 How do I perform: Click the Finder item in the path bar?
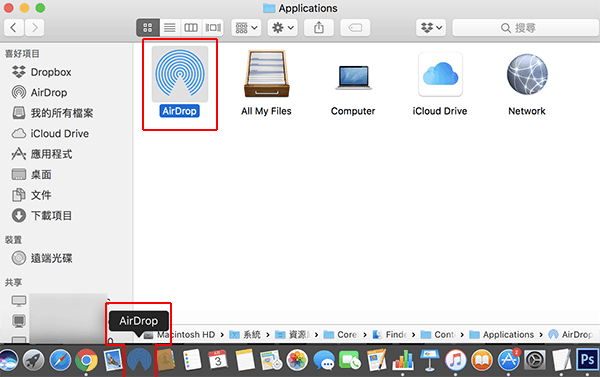[x=389, y=335]
